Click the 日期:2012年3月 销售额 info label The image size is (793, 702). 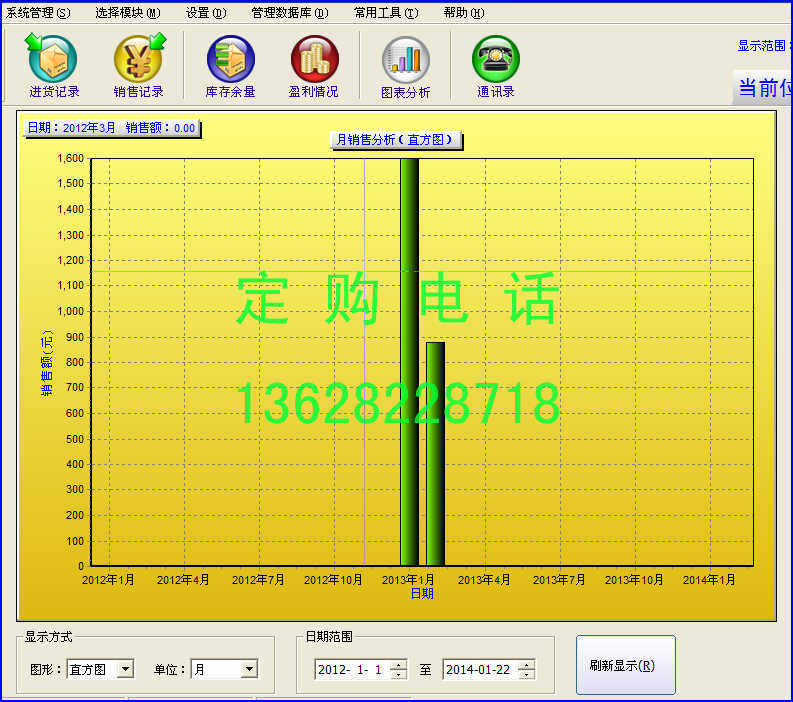pyautogui.click(x=112, y=128)
